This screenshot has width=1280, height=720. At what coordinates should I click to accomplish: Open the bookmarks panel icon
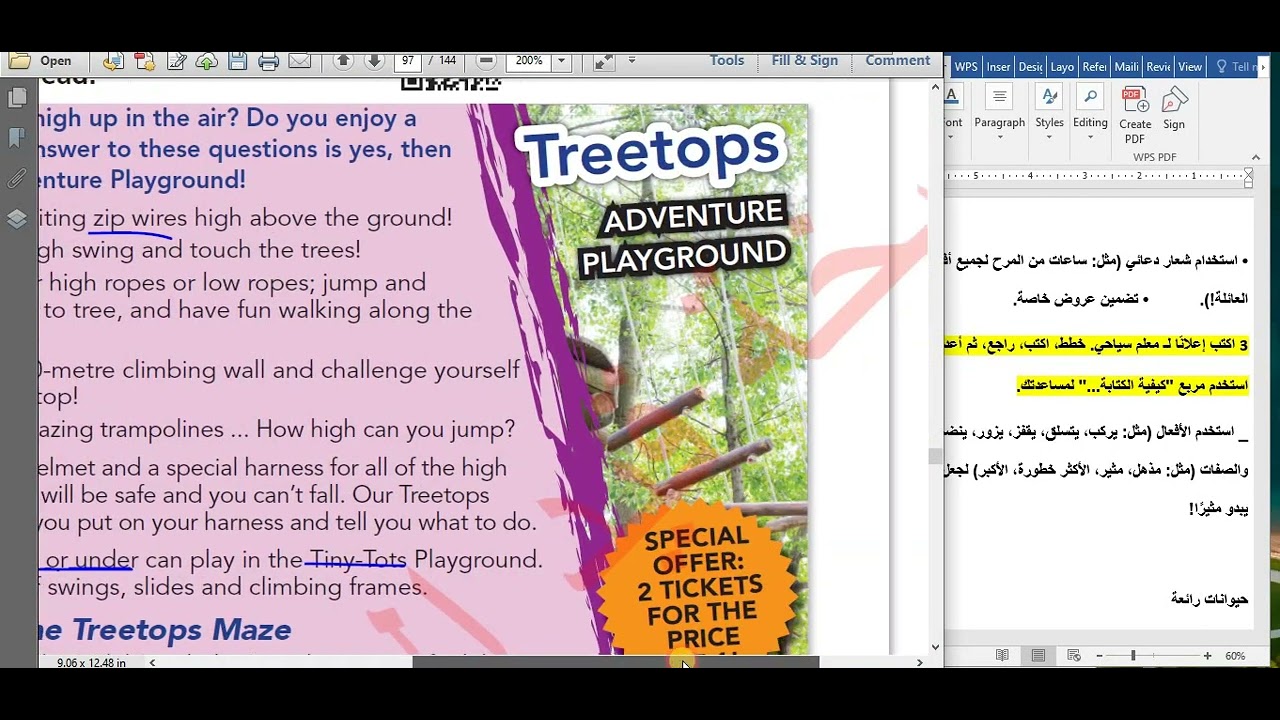[x=17, y=137]
